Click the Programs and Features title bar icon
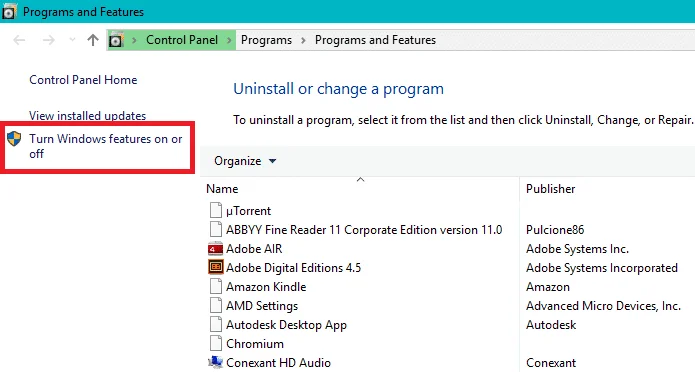 pyautogui.click(x=9, y=12)
